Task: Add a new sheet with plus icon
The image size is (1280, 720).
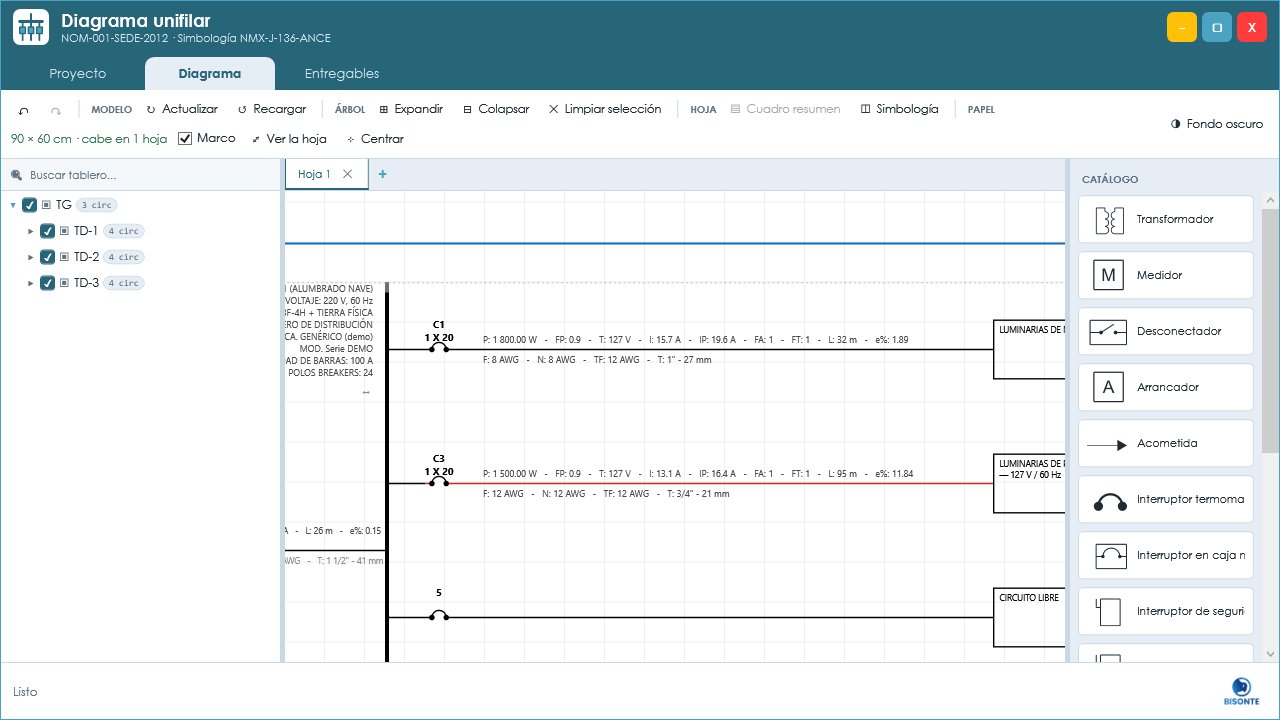Action: [382, 174]
